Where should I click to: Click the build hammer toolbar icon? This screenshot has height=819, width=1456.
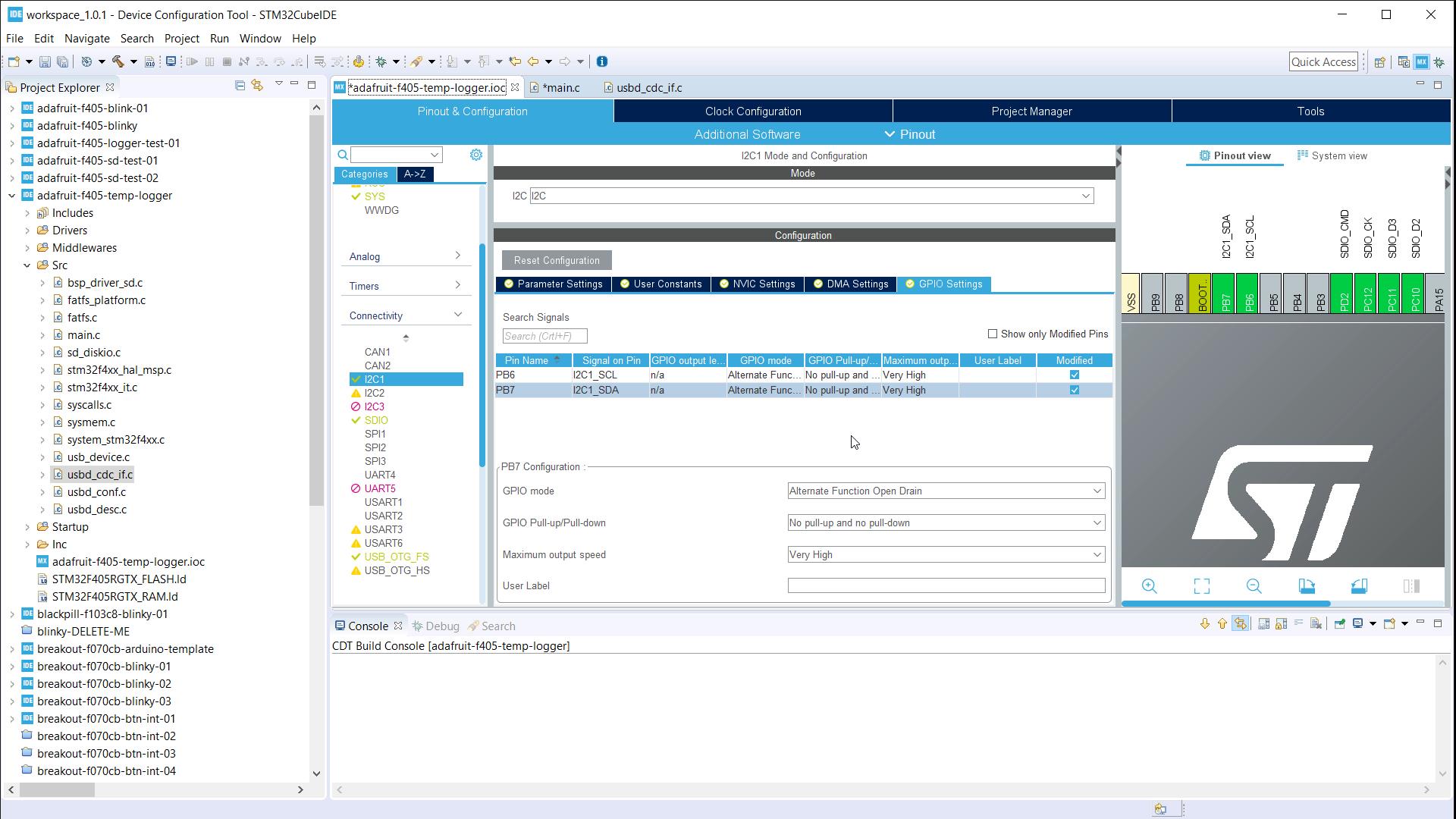coord(118,62)
